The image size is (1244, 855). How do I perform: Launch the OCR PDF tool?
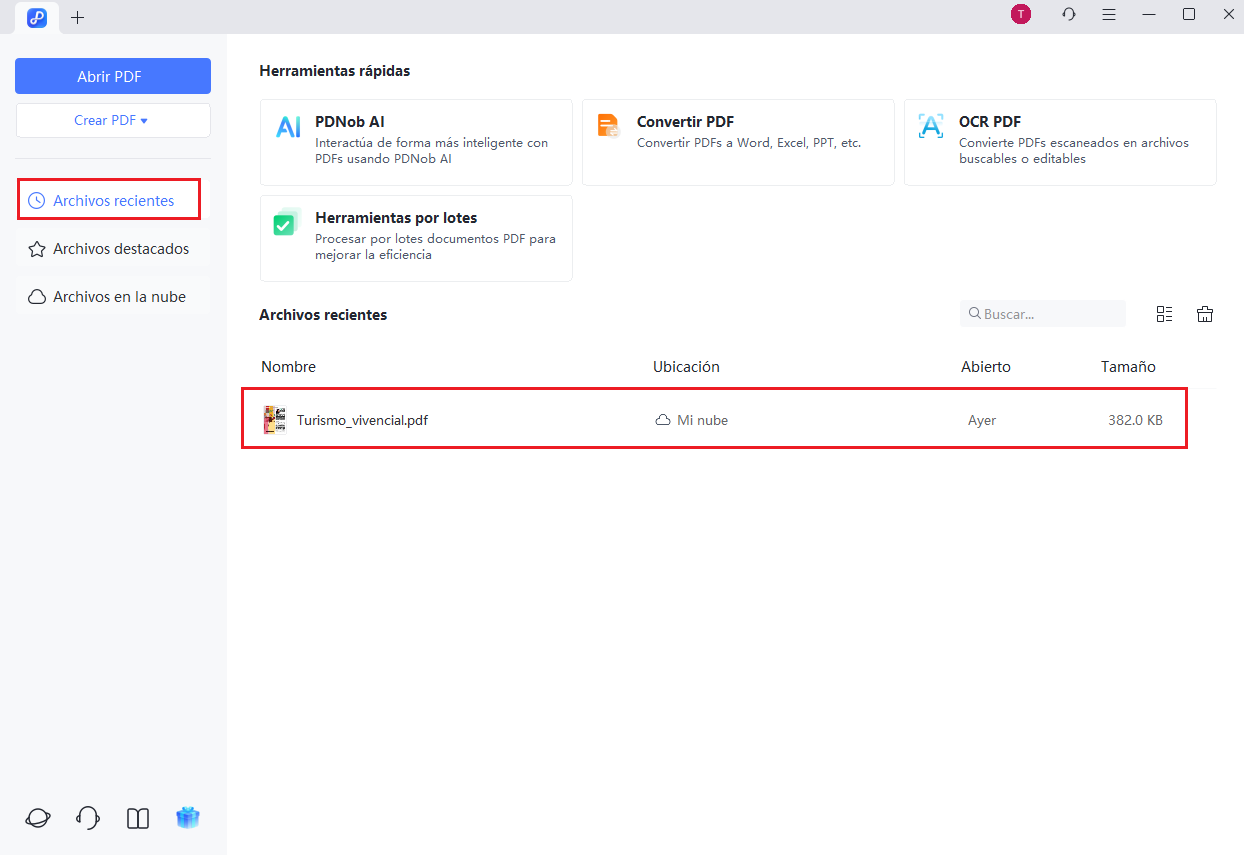(1060, 141)
